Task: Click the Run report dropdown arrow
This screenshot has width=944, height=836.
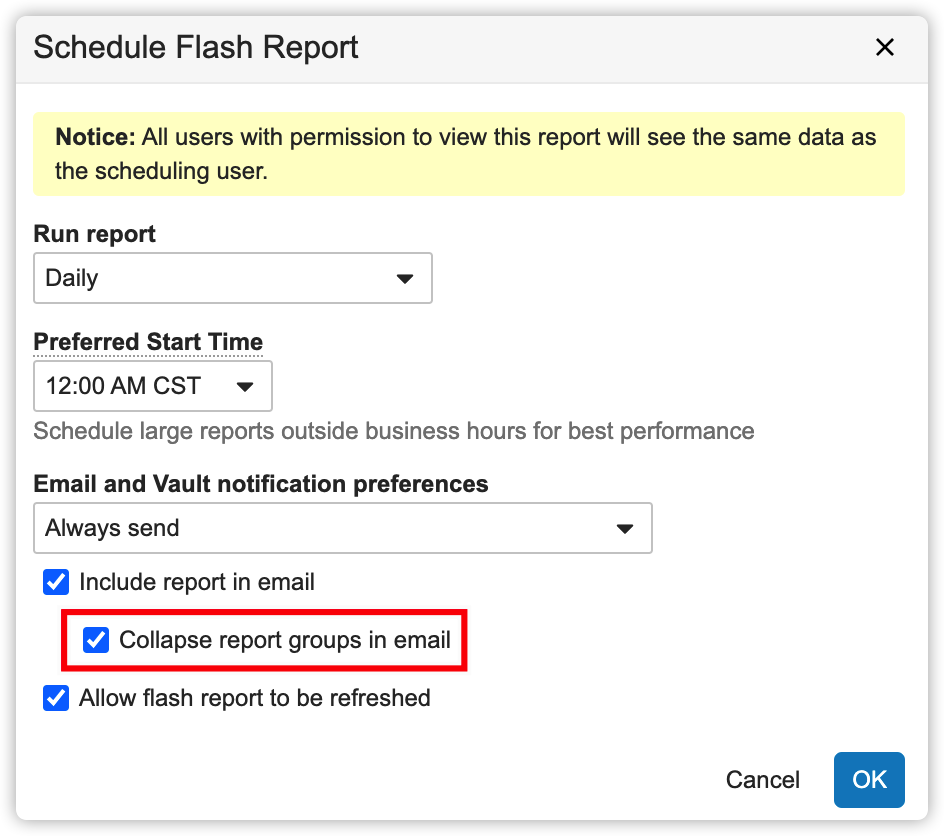Action: click(405, 279)
